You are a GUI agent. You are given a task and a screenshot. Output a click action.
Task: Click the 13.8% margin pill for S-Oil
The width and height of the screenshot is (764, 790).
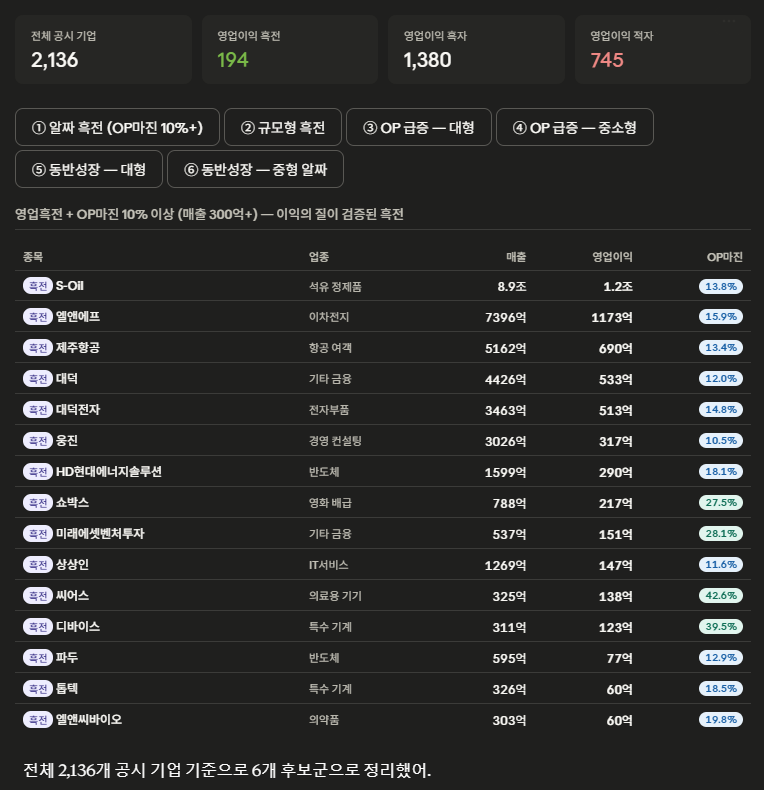click(x=721, y=286)
